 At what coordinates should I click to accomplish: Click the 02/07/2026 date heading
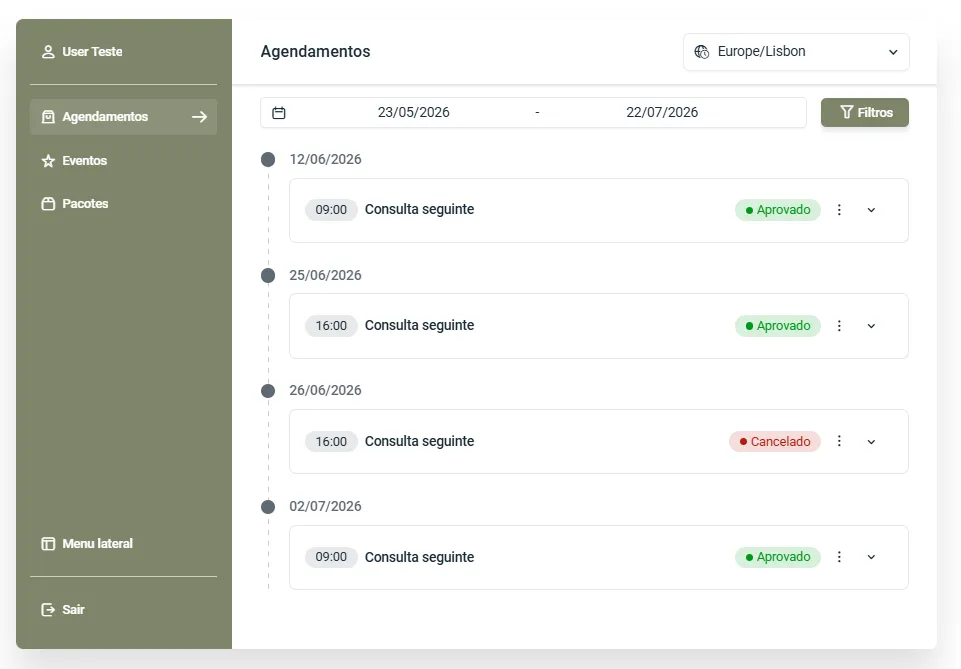(325, 507)
